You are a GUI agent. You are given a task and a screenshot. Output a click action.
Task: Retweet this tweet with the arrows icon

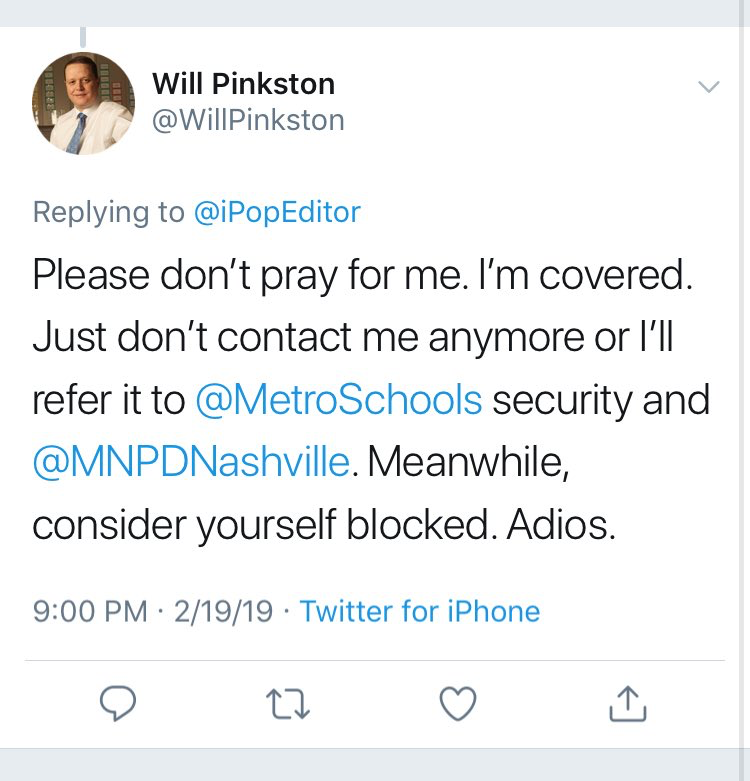(289, 705)
